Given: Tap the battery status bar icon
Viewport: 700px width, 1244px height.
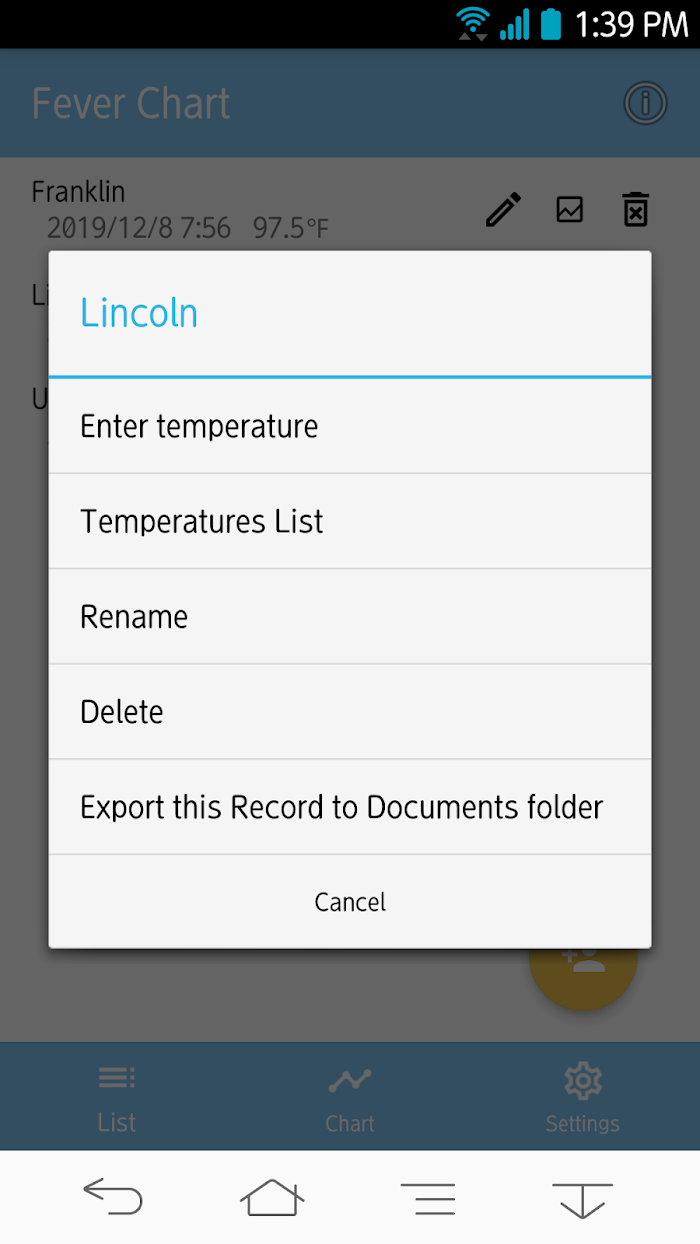Looking at the screenshot, I should pyautogui.click(x=551, y=23).
